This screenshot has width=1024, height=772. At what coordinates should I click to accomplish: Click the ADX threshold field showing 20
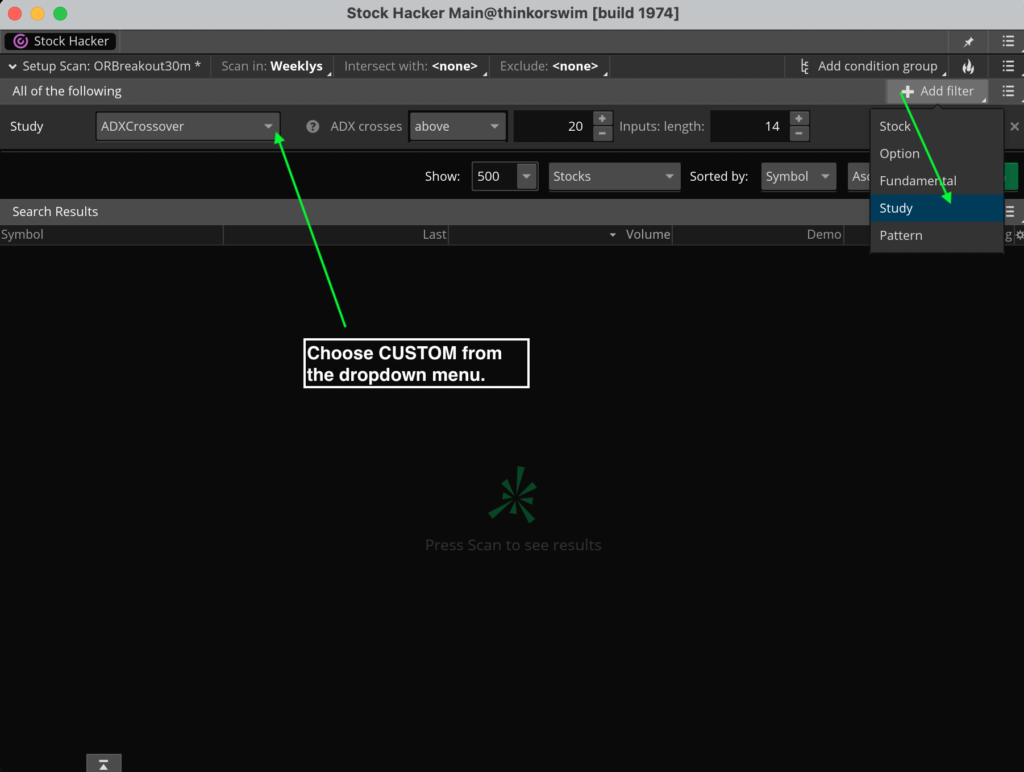(552, 126)
